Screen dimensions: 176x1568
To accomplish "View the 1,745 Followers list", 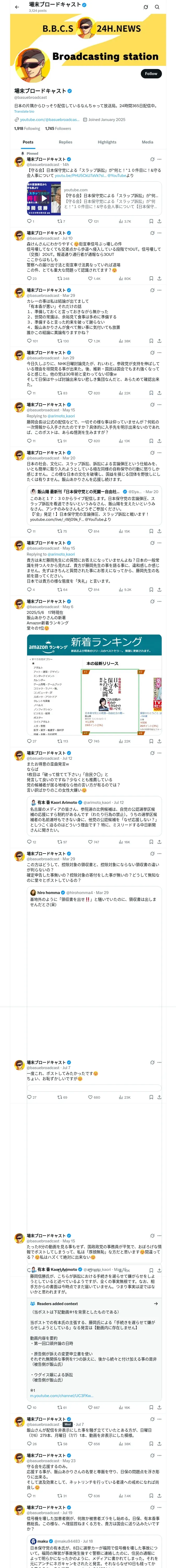I will 58,128.
